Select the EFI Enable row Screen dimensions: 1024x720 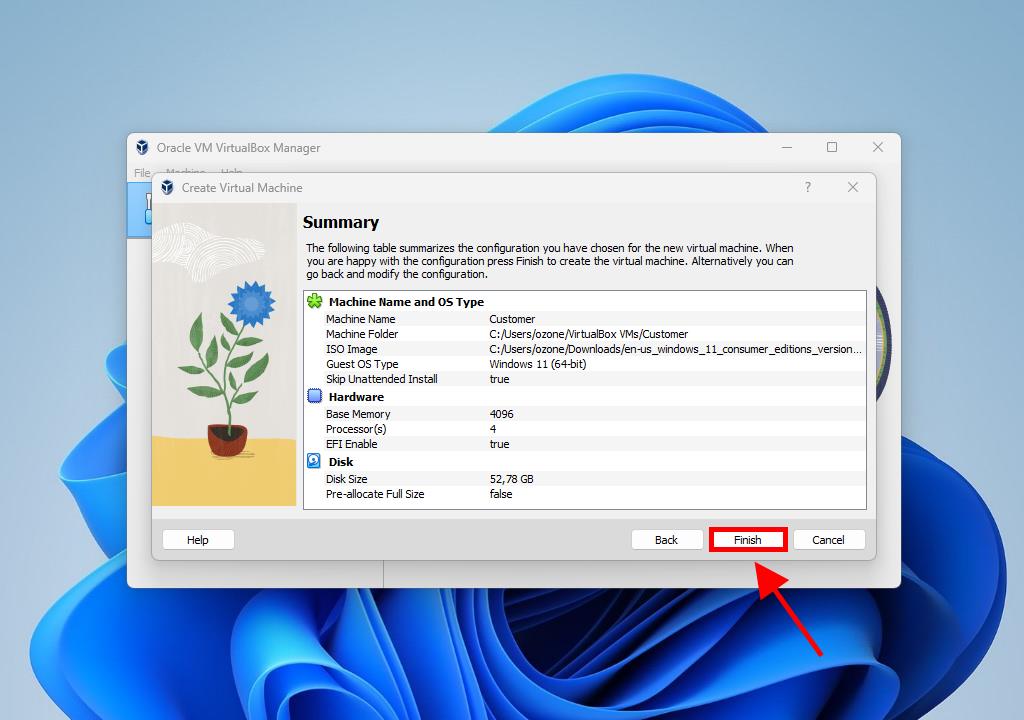tap(584, 444)
